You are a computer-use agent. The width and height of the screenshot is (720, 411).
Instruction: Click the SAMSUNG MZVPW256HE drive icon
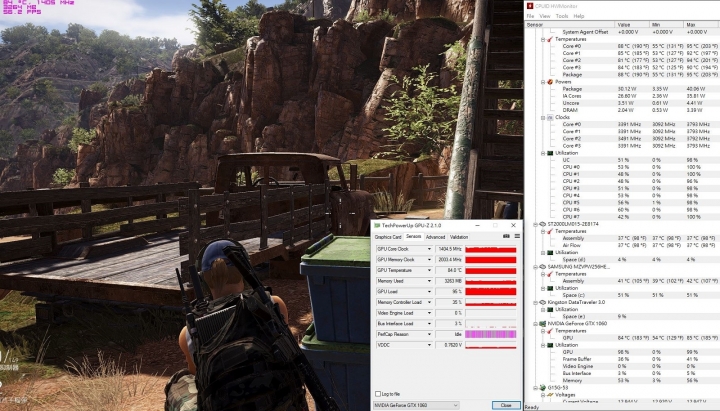[542, 267]
